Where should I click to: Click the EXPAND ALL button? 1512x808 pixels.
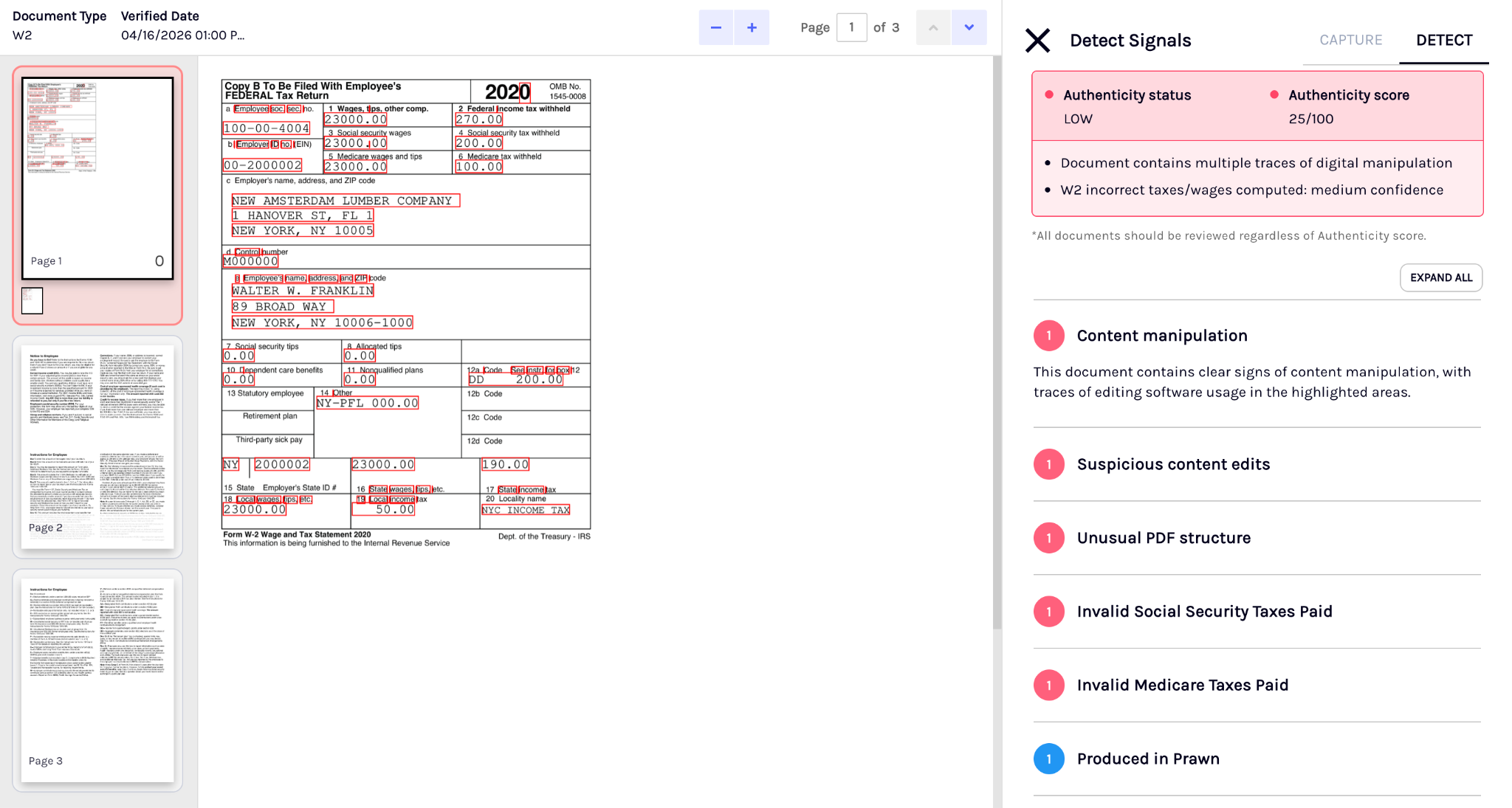(x=1441, y=277)
